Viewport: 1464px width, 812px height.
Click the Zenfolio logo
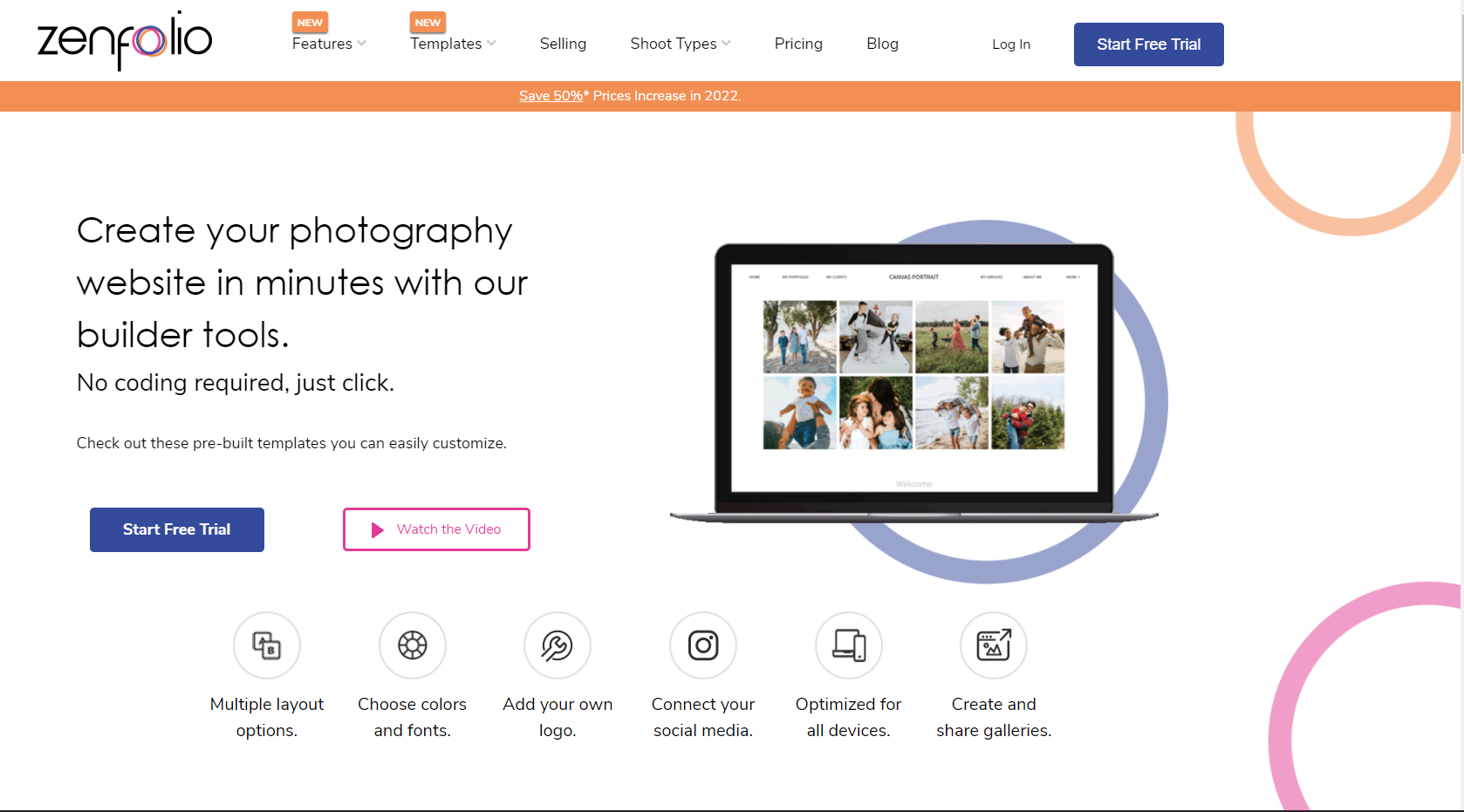[125, 40]
